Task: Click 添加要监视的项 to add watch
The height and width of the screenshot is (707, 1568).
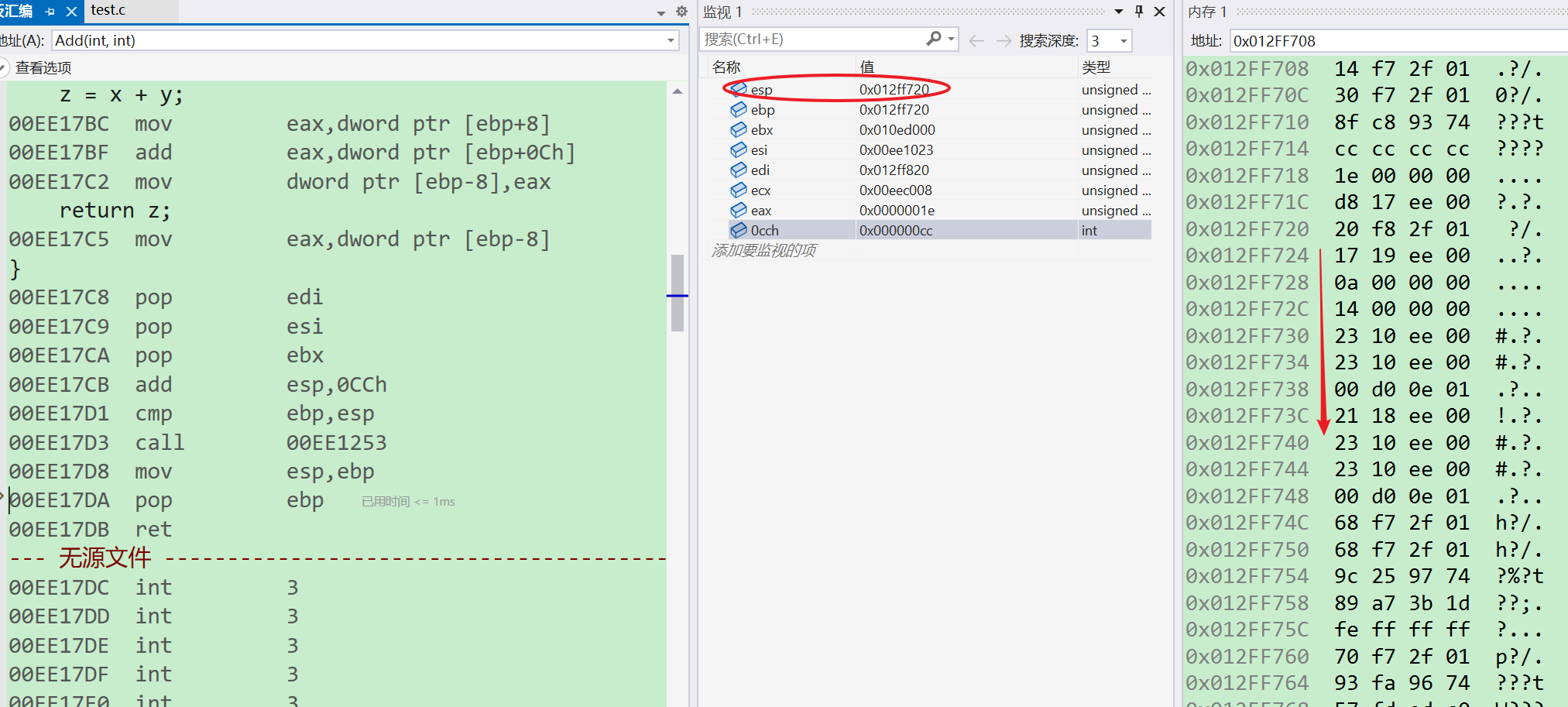Action: (x=763, y=250)
